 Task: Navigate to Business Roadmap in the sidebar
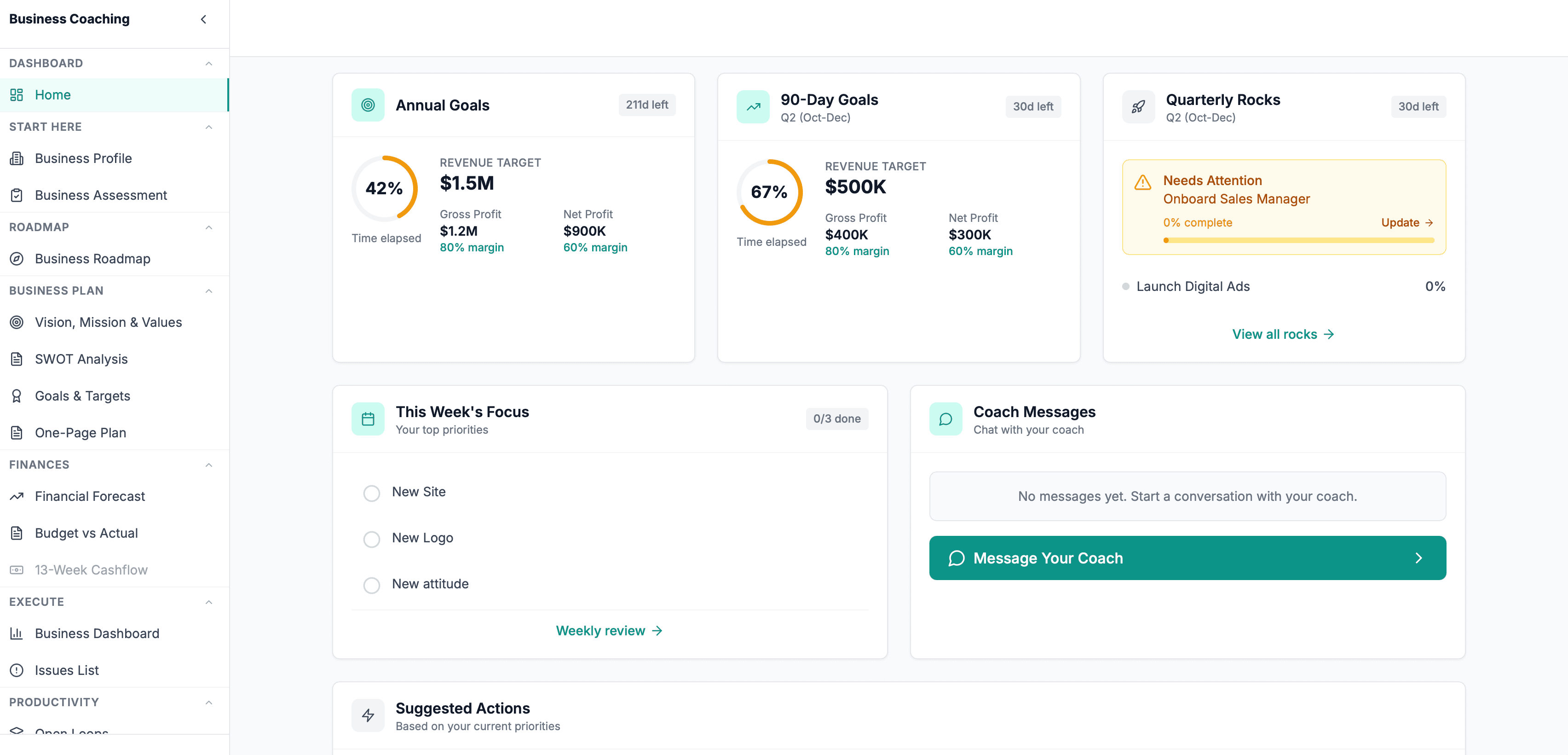92,258
